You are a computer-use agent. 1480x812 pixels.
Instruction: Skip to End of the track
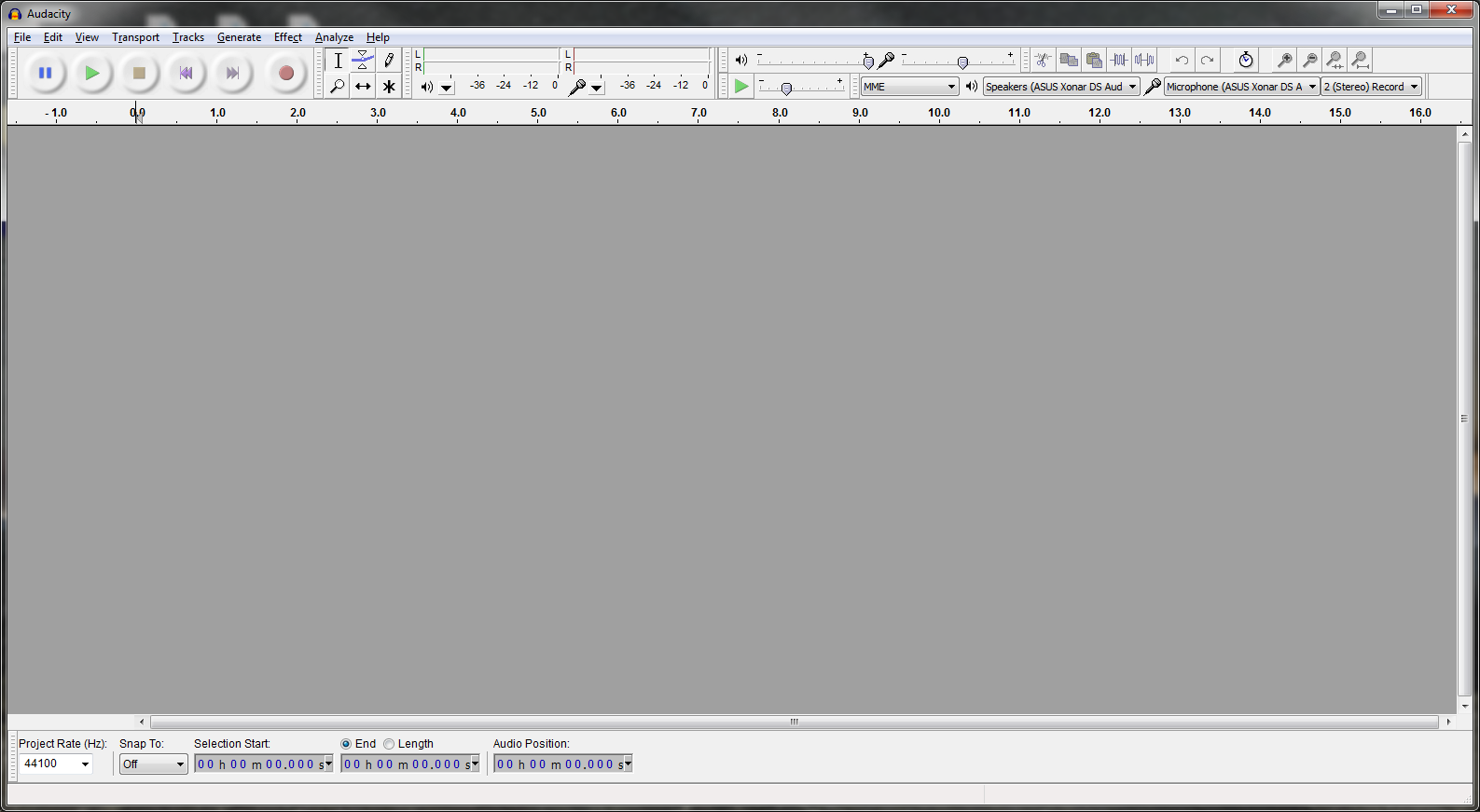232,73
